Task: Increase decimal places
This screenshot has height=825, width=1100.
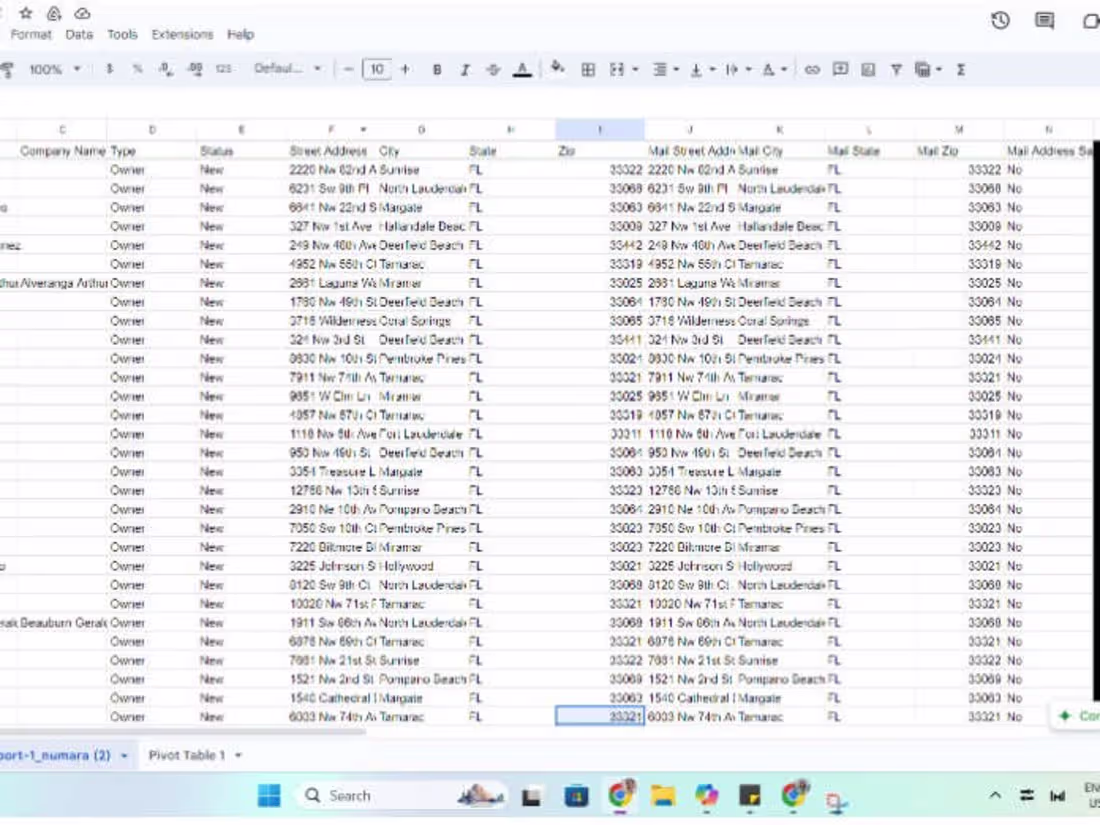Action: pyautogui.click(x=195, y=69)
